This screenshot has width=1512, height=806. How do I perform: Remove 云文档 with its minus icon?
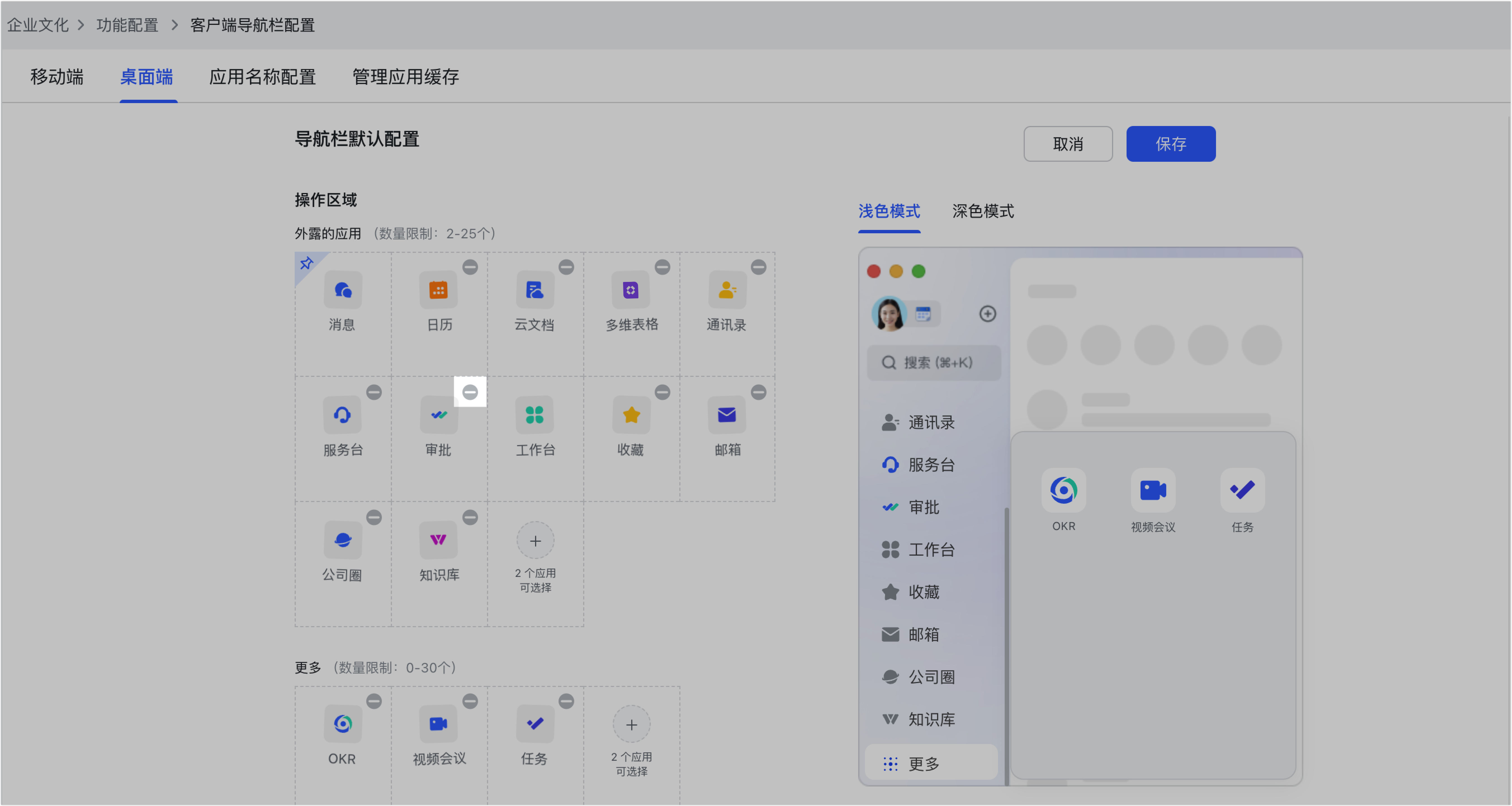[566, 267]
